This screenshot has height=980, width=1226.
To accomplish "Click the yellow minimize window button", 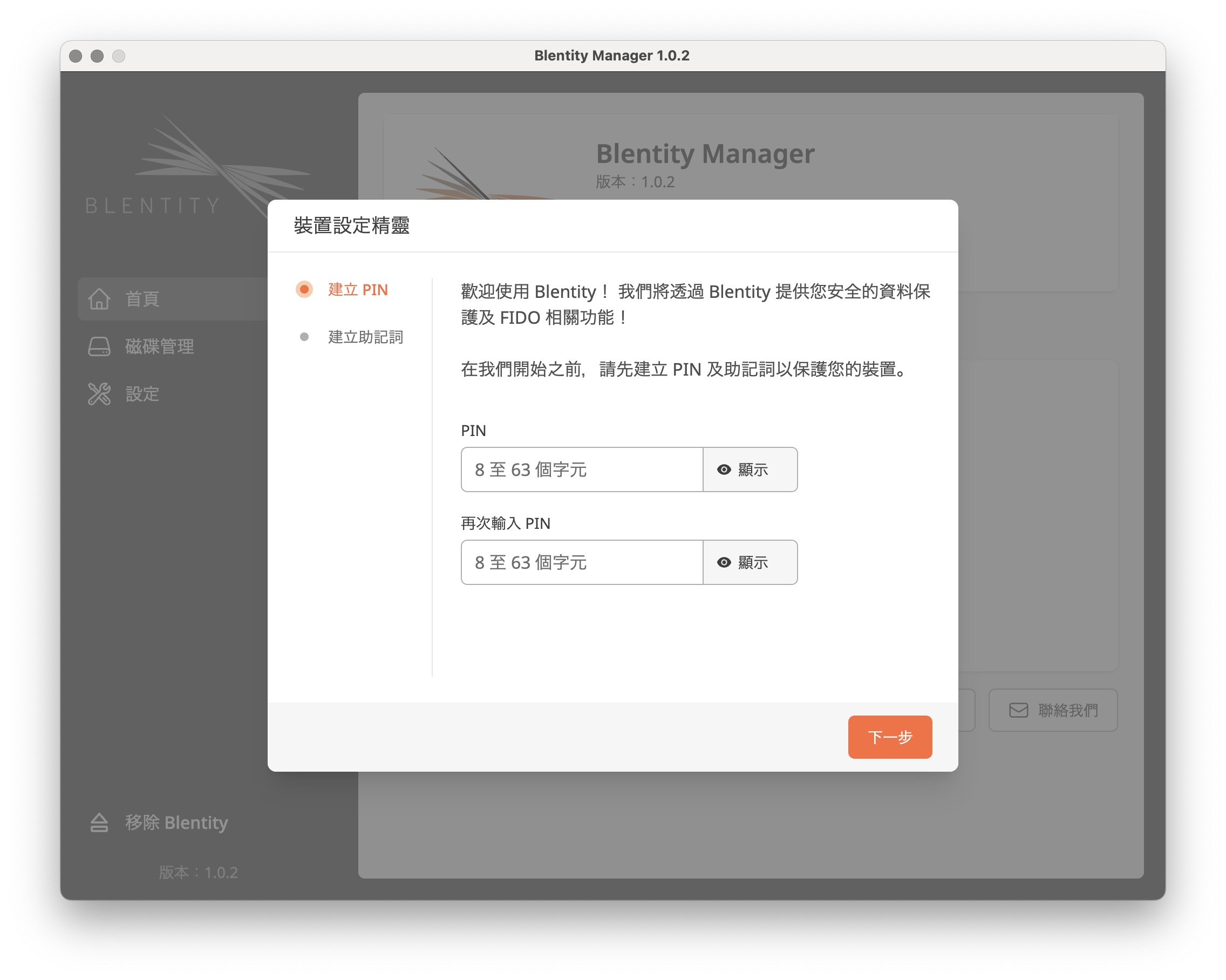I will 97,56.
